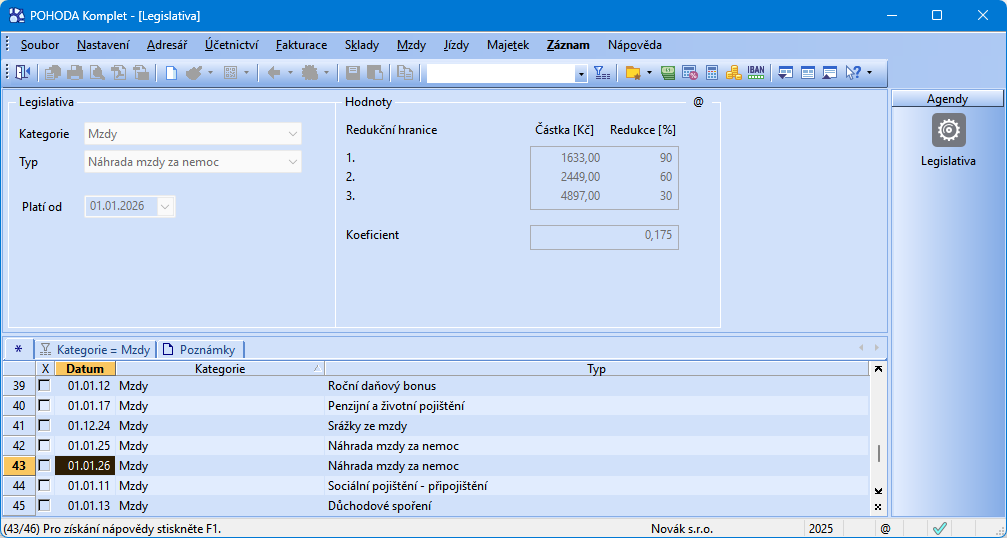The image size is (1007, 538).
Task: Open the calculator icon in toolbar
Action: pos(712,73)
